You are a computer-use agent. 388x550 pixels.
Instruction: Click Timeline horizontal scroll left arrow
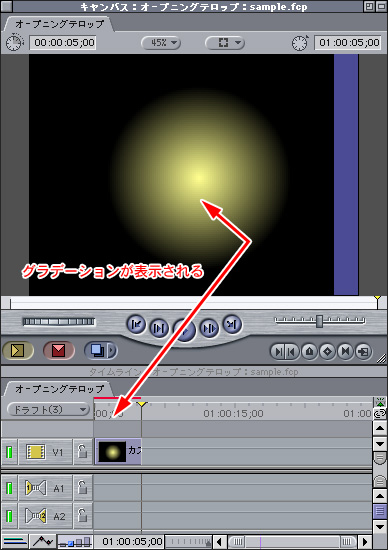click(x=220, y=542)
